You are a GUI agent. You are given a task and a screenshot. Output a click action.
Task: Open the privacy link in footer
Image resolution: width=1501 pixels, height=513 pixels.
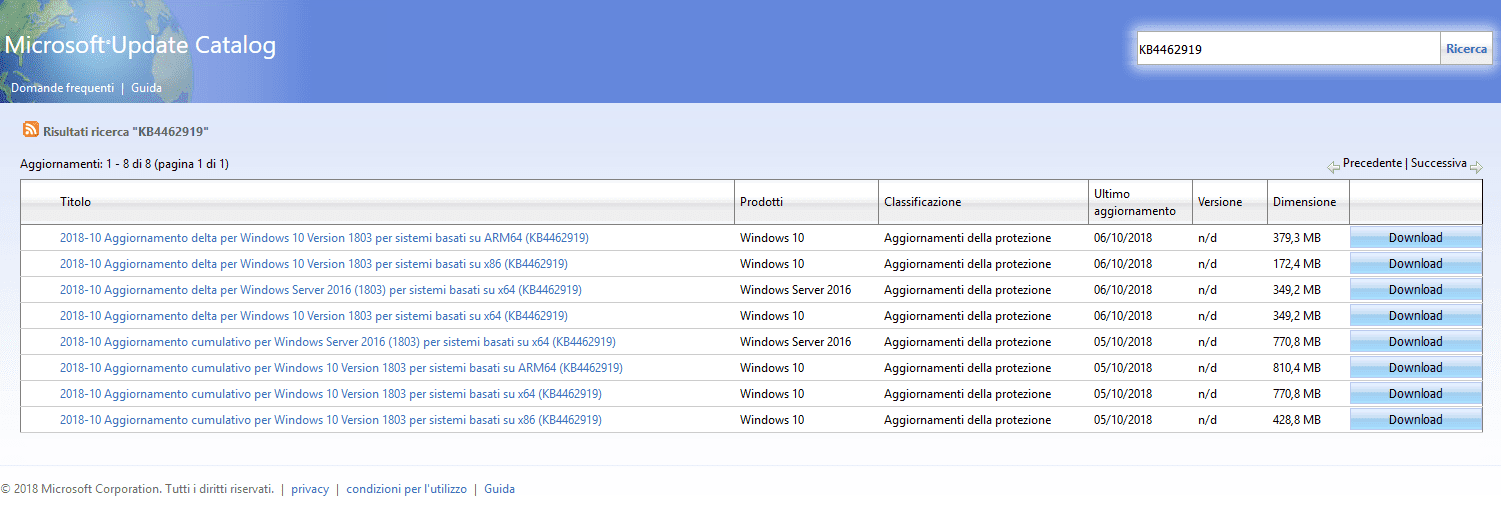click(x=310, y=489)
